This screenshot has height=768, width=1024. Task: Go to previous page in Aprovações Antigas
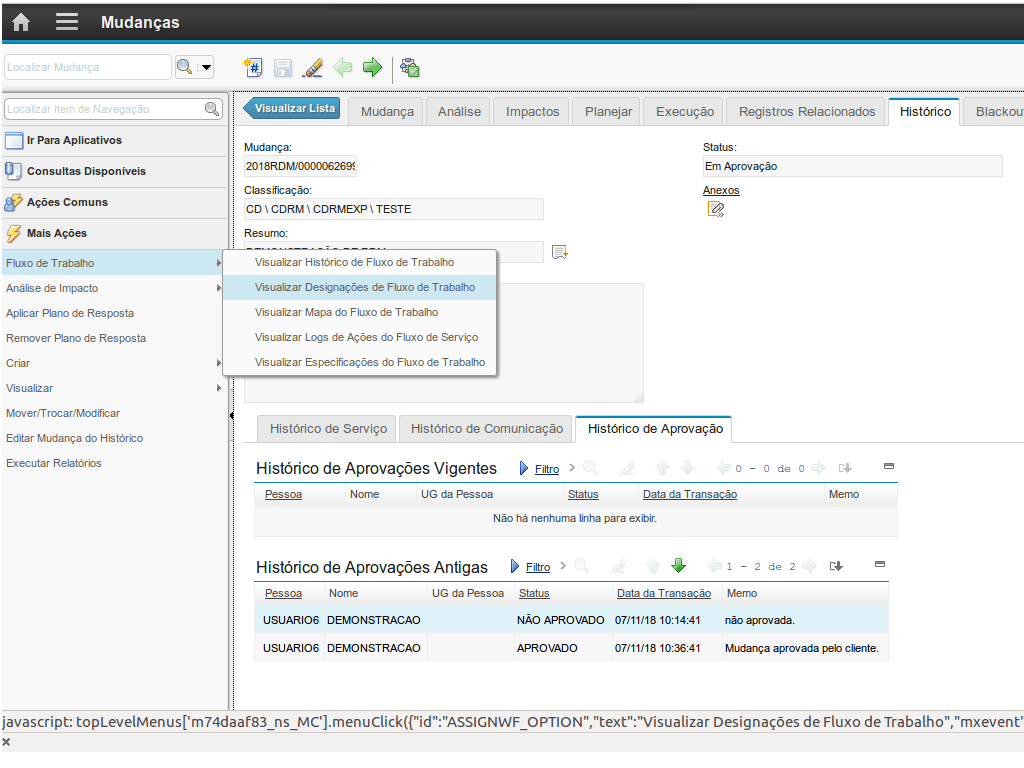point(714,566)
